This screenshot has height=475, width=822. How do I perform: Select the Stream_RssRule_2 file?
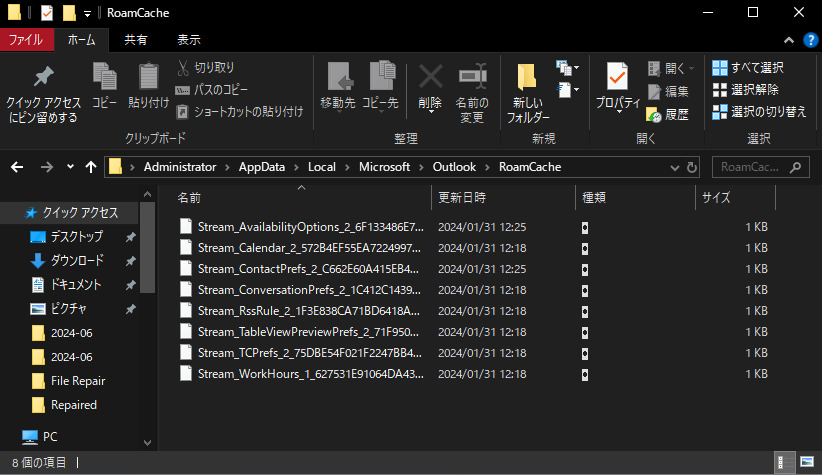[x=309, y=311]
